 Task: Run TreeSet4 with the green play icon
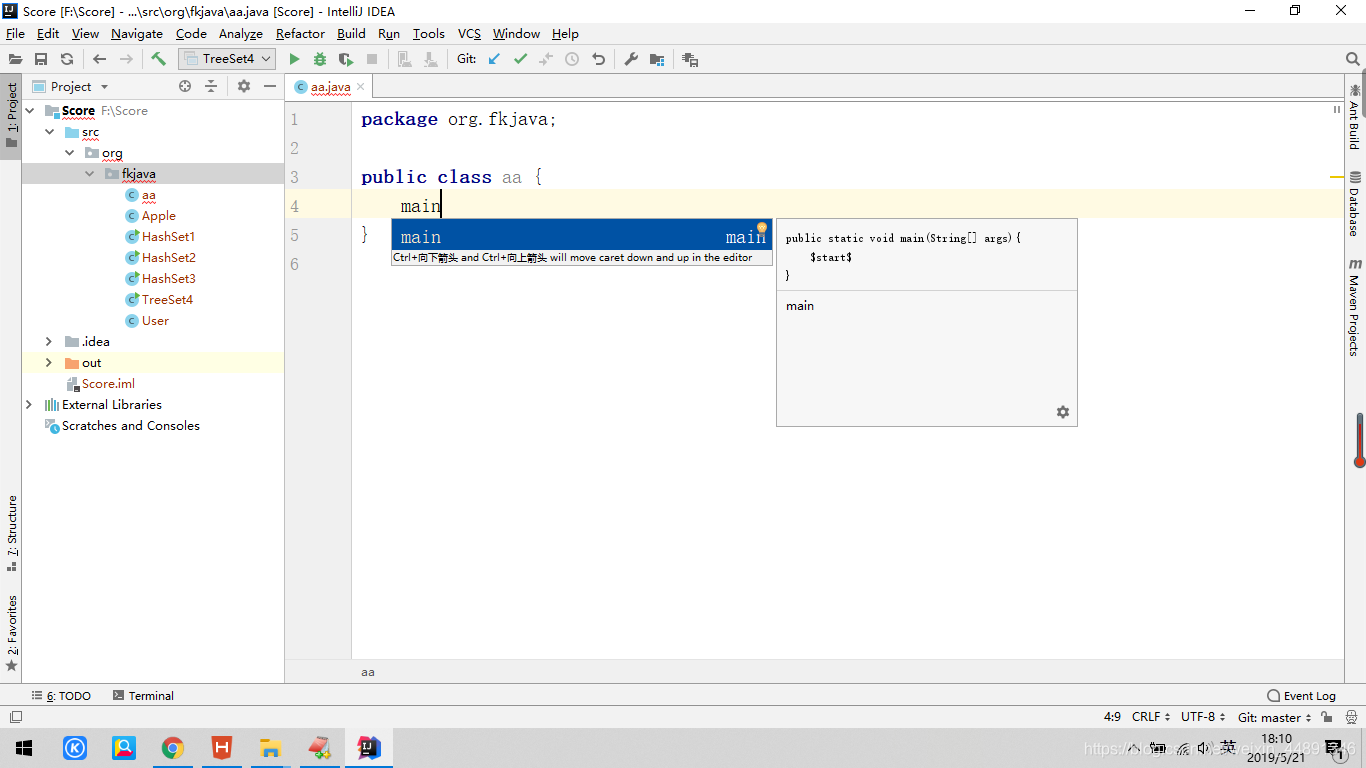pos(294,59)
